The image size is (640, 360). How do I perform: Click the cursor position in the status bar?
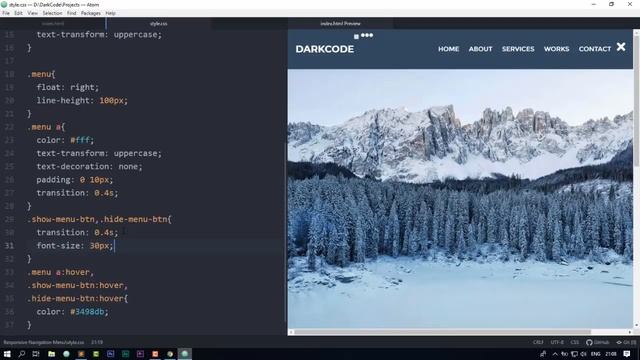pyautogui.click(x=97, y=342)
